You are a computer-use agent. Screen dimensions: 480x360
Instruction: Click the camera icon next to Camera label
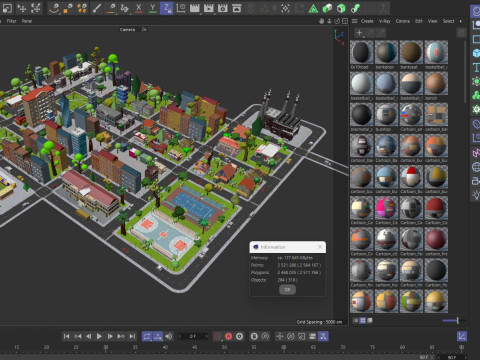[x=144, y=30]
